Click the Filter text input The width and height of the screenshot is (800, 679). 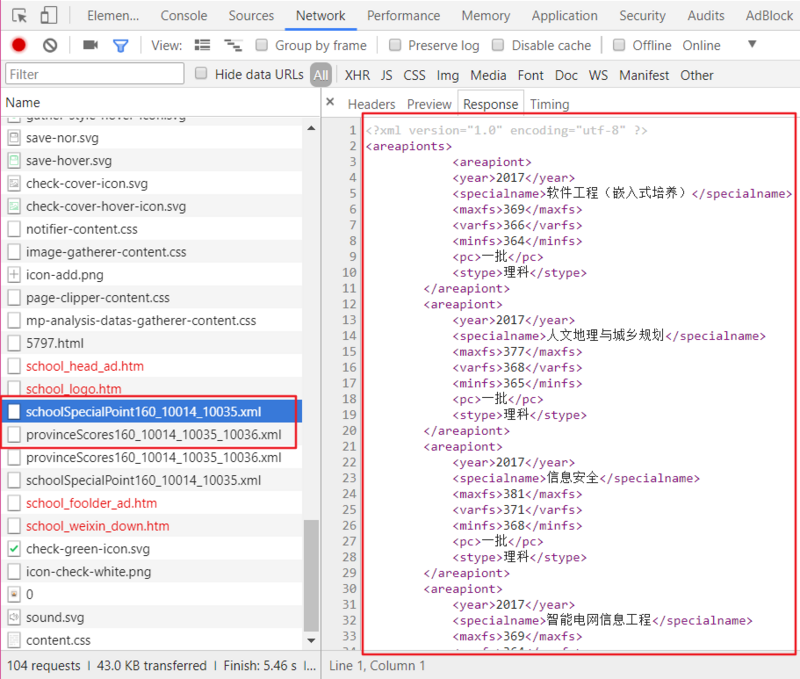click(x=94, y=74)
